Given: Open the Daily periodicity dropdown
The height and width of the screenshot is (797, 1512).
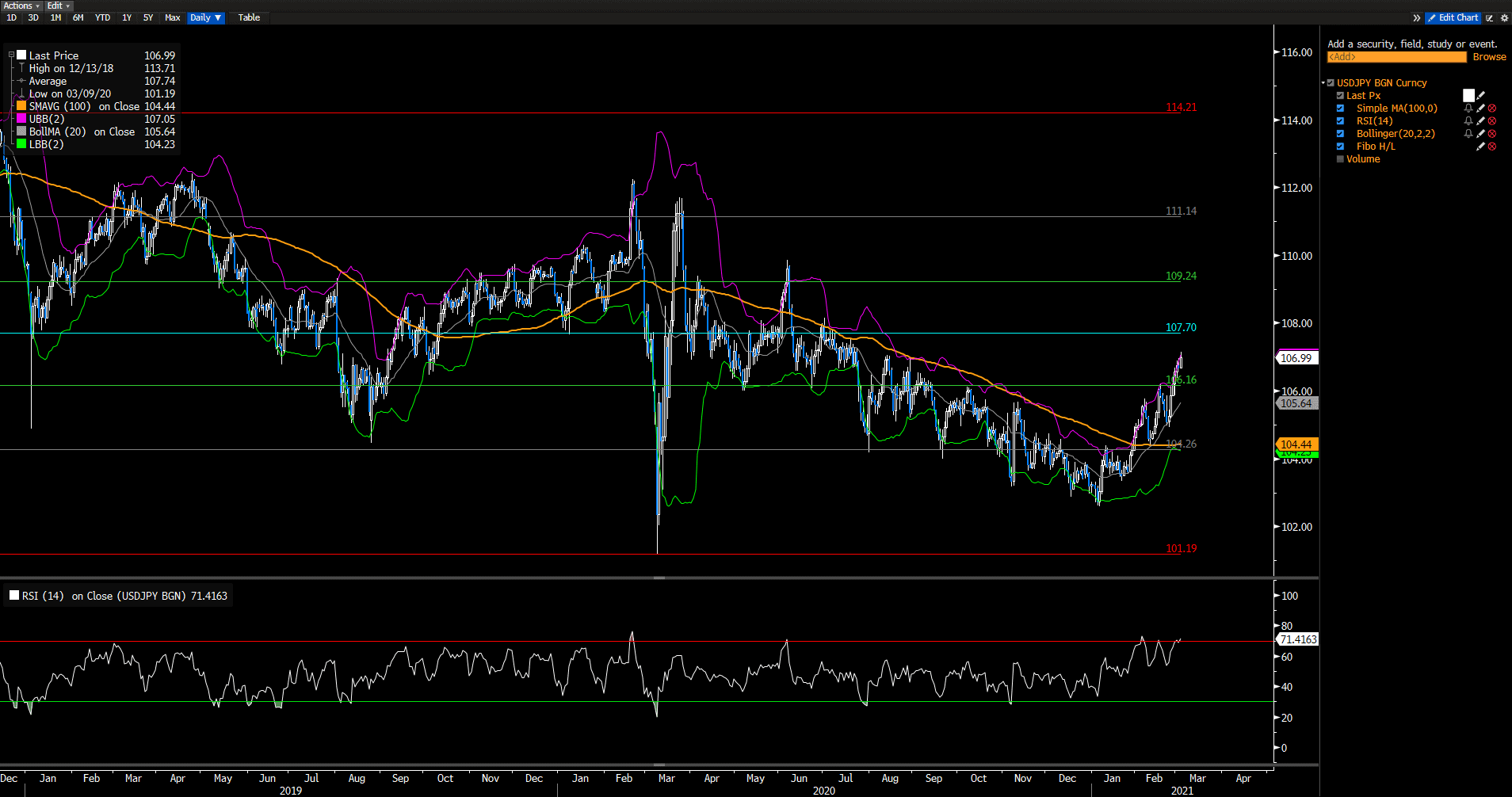Looking at the screenshot, I should click(206, 17).
